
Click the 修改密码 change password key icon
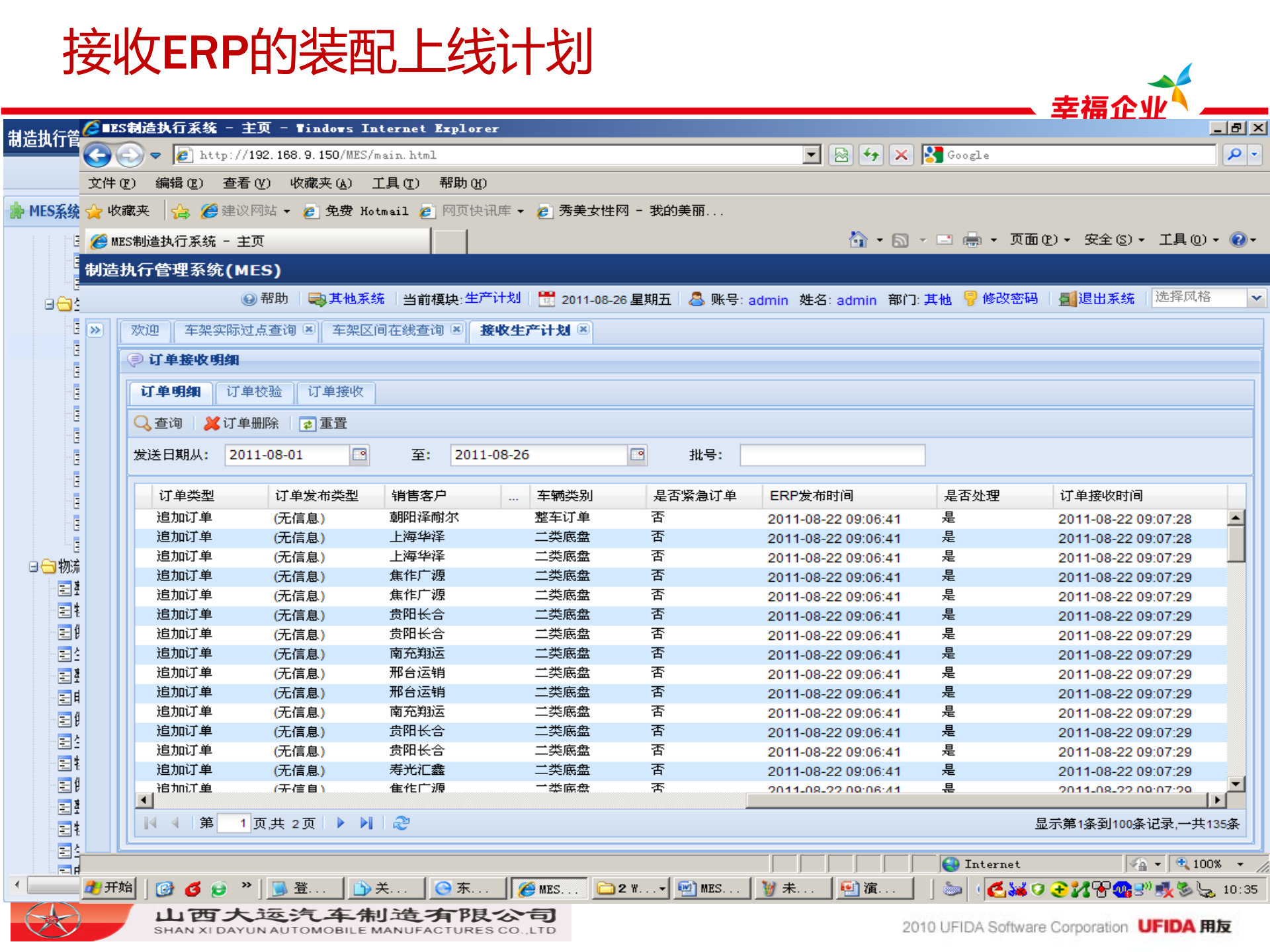971,299
